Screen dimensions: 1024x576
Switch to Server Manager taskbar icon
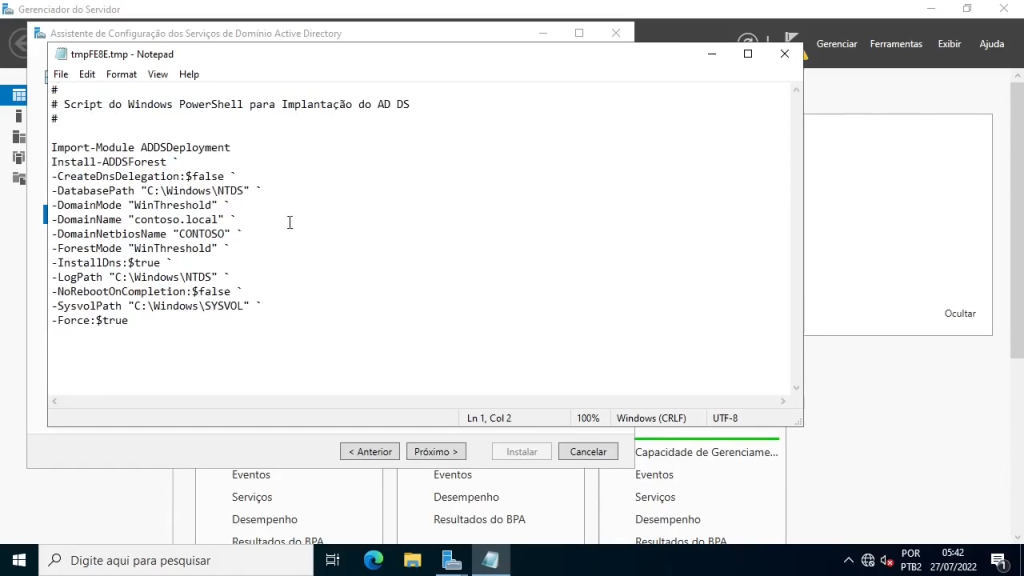pyautogui.click(x=451, y=560)
